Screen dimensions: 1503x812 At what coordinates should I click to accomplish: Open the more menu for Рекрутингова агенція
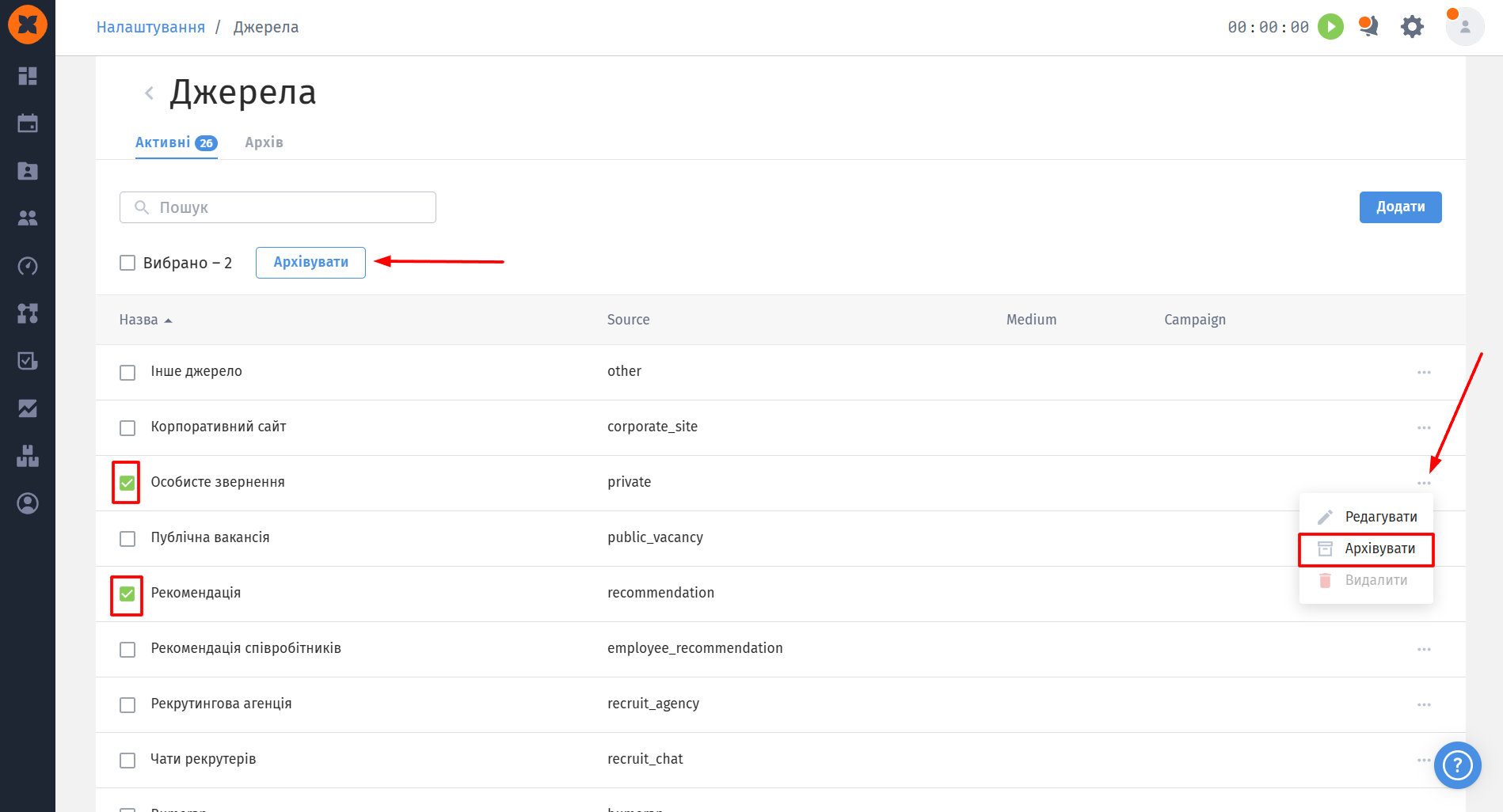1424,704
